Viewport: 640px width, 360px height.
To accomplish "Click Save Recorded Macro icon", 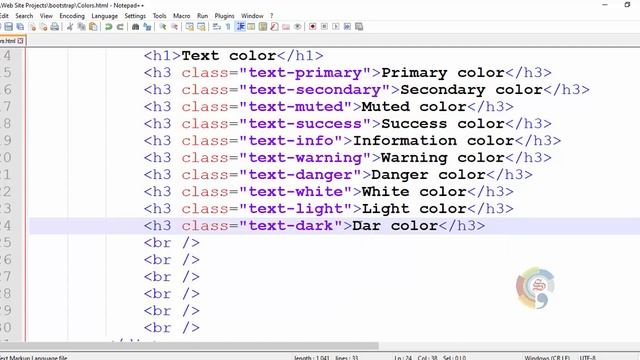I will click(359, 27).
